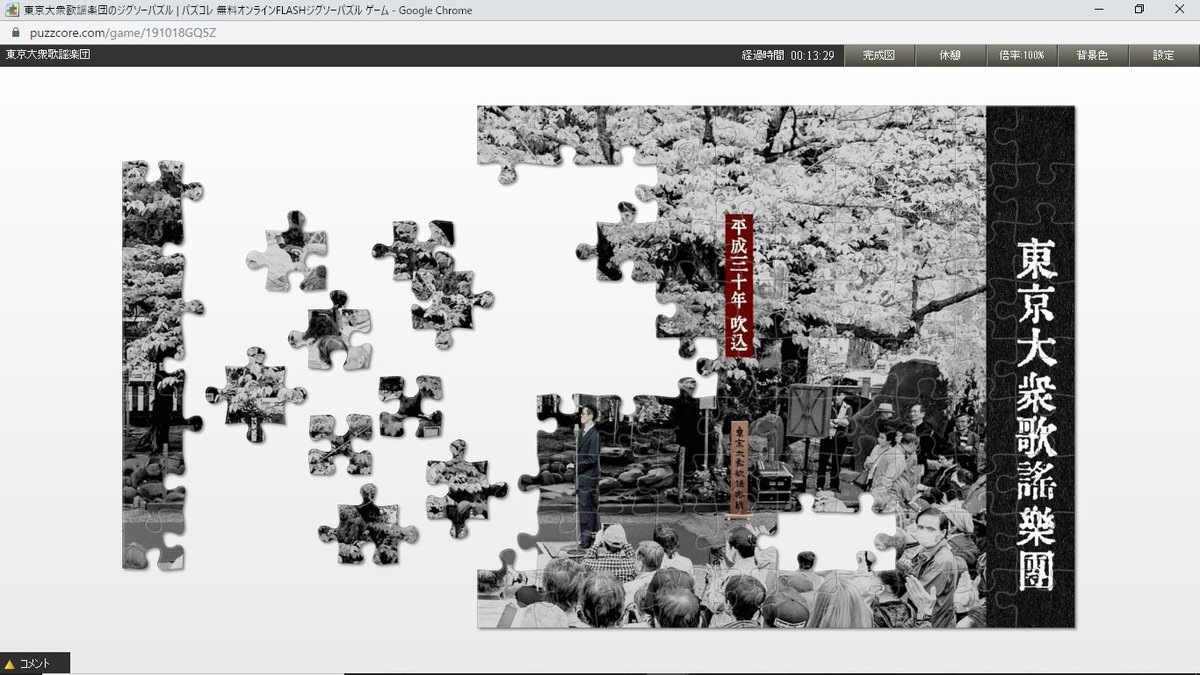Minimize the Chrome window
The width and height of the screenshot is (1200, 675).
1099,10
